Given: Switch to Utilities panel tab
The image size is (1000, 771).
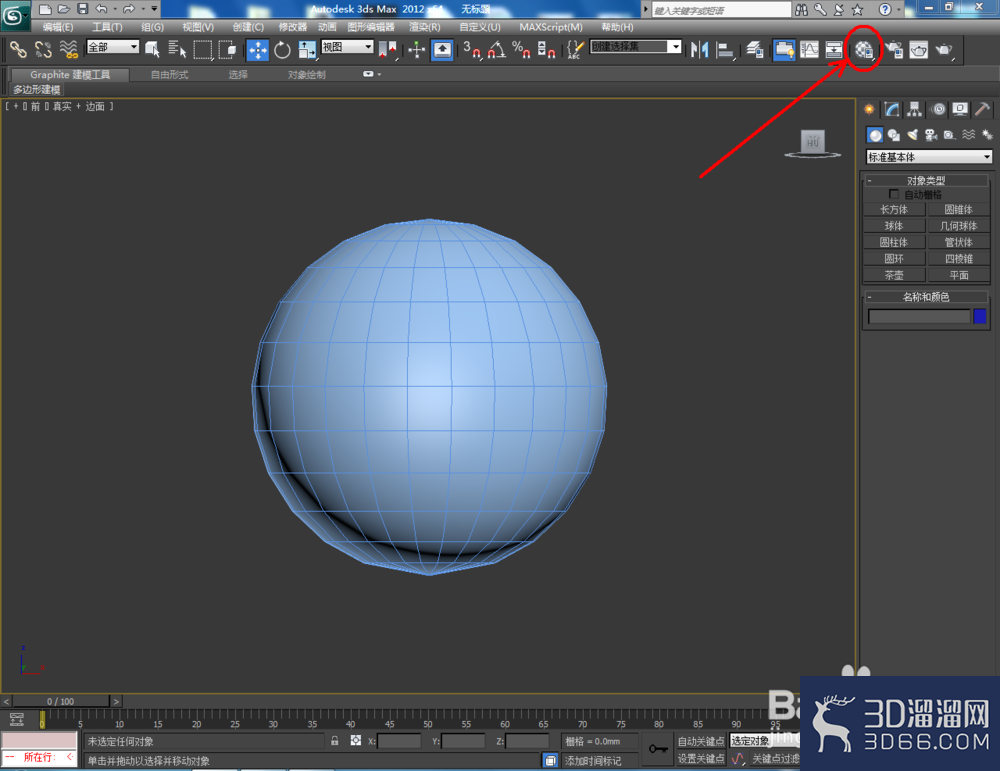Looking at the screenshot, I should 983,110.
